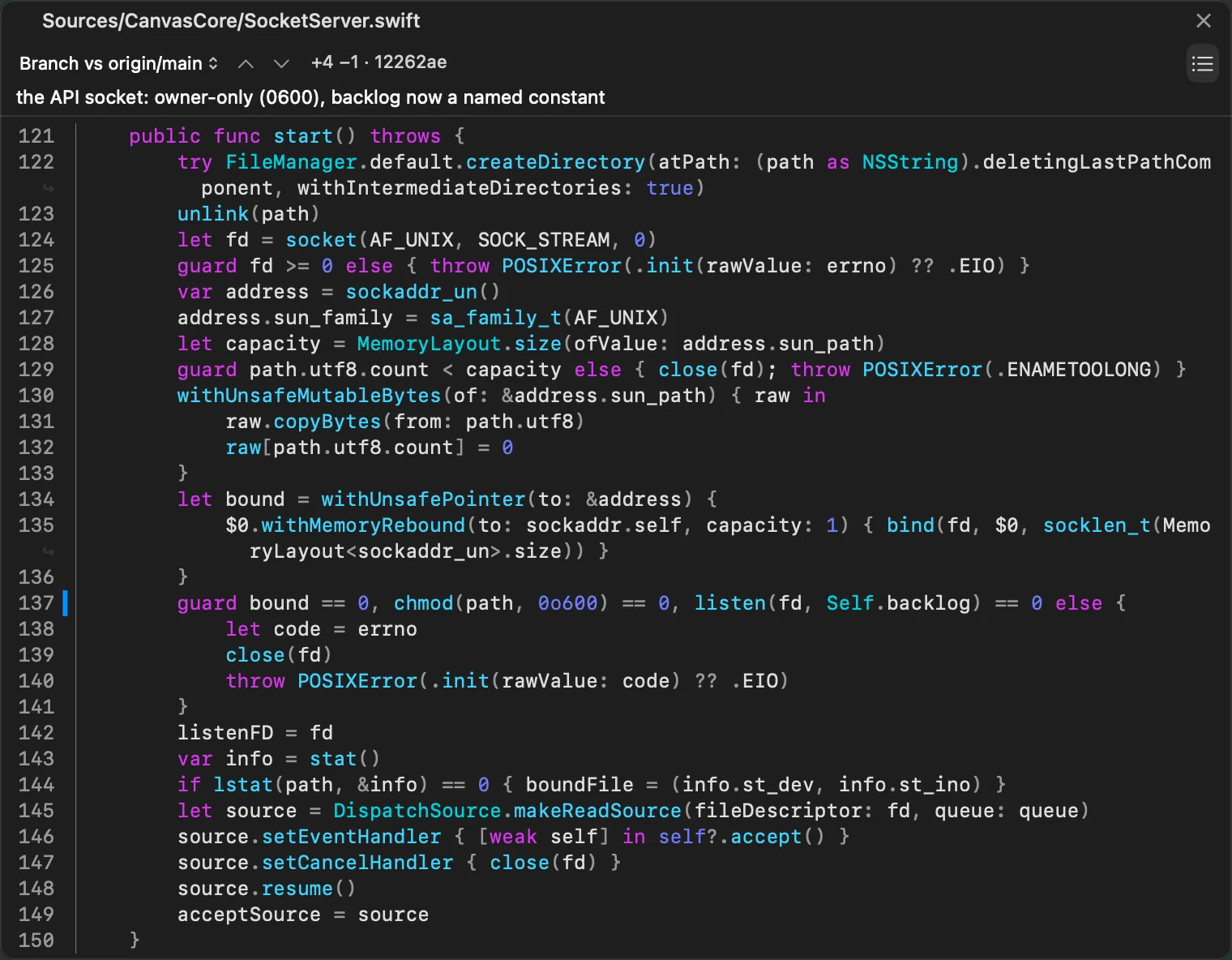
Task: Click 'withUnsafePointer' on line 134
Action: (x=424, y=499)
